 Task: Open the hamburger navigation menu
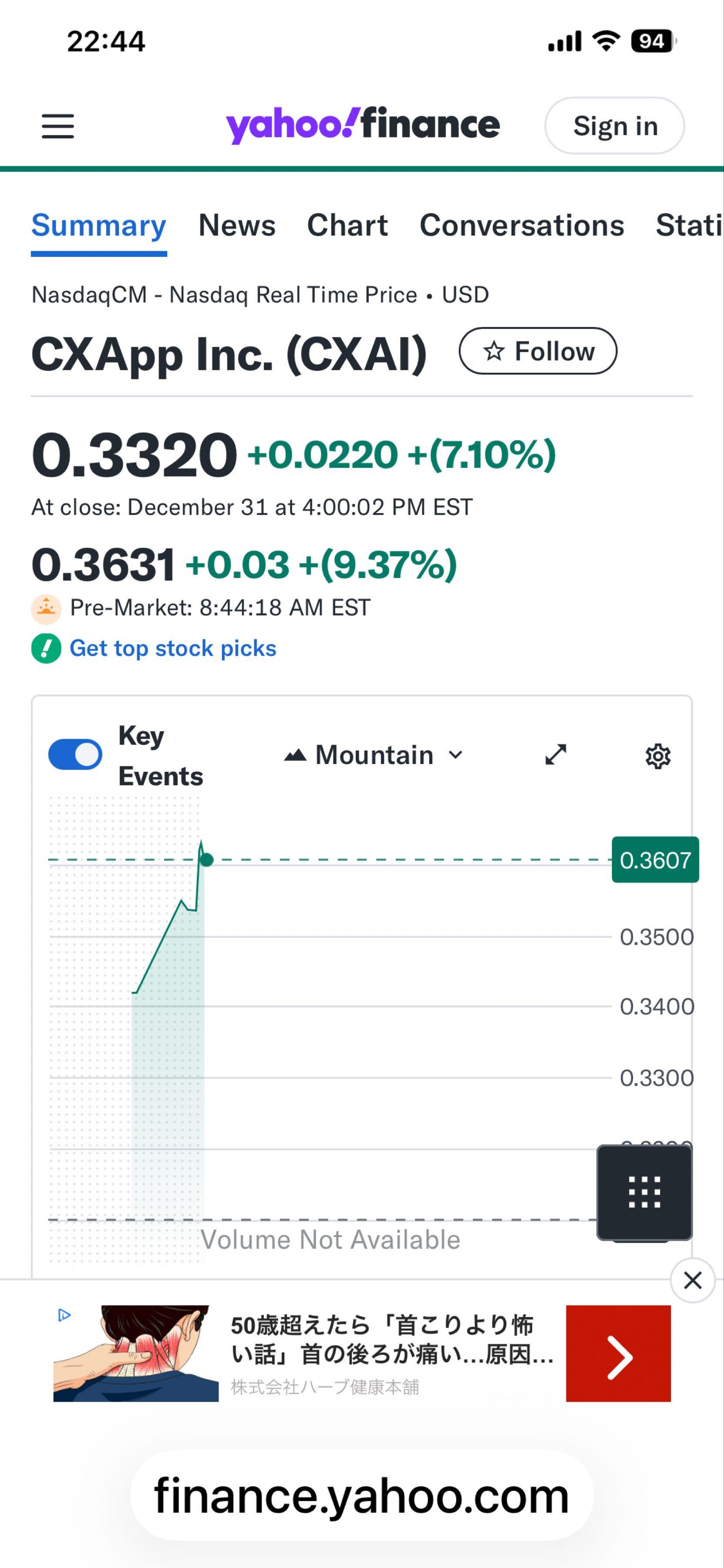point(58,126)
